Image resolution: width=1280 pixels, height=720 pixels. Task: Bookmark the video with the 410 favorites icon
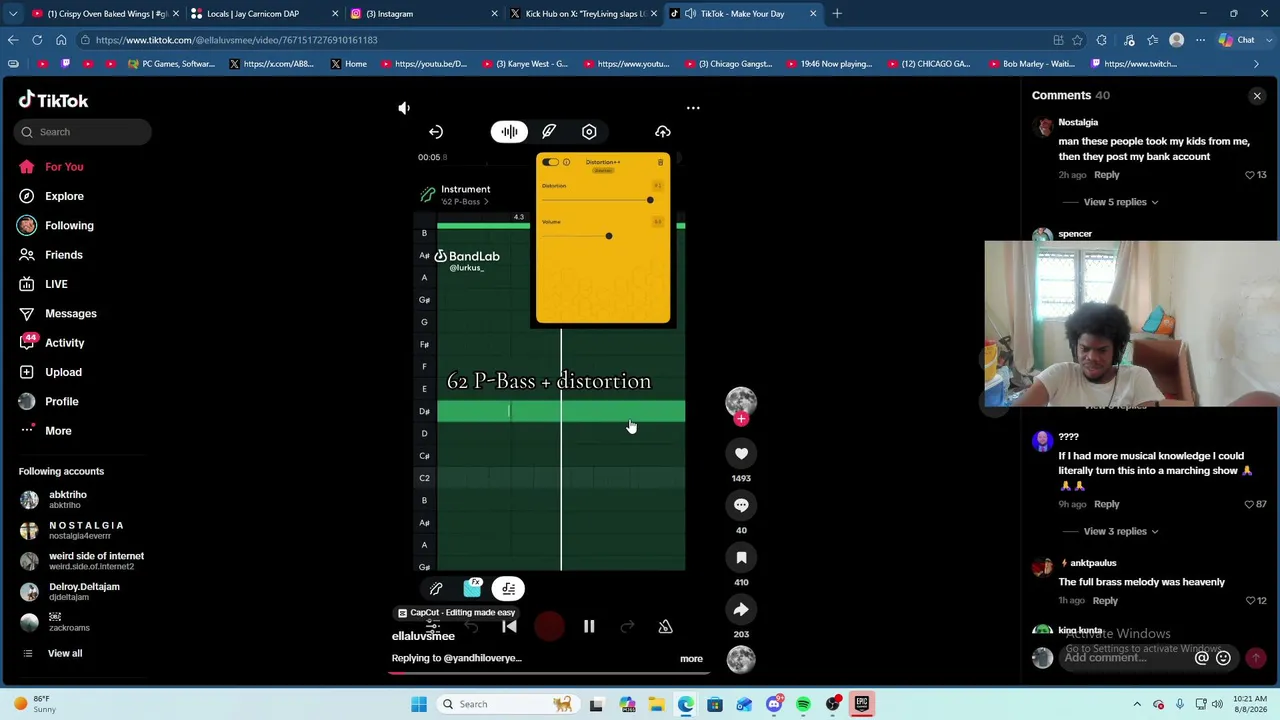(741, 558)
